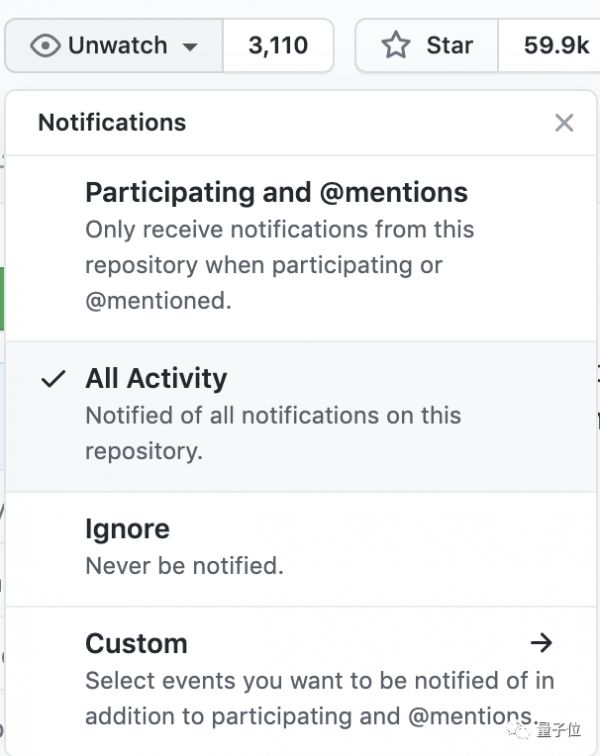This screenshot has width=600, height=756.
Task: Click the right arrow next to Custom
Action: coord(541,643)
